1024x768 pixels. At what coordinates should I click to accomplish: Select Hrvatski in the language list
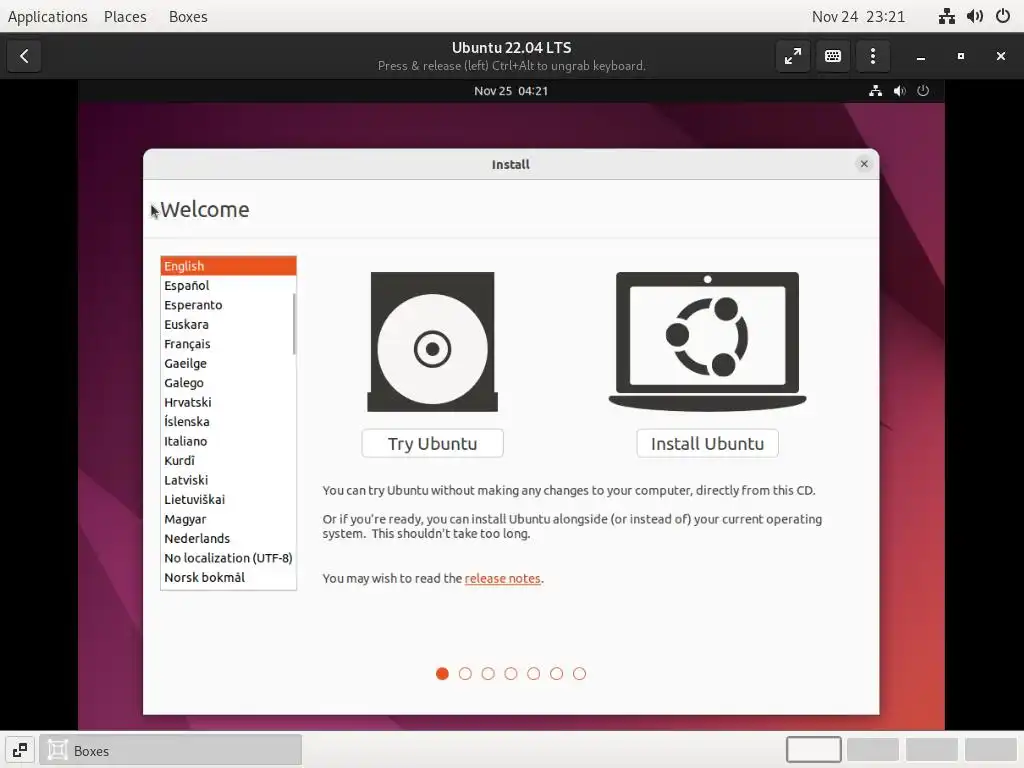click(228, 402)
